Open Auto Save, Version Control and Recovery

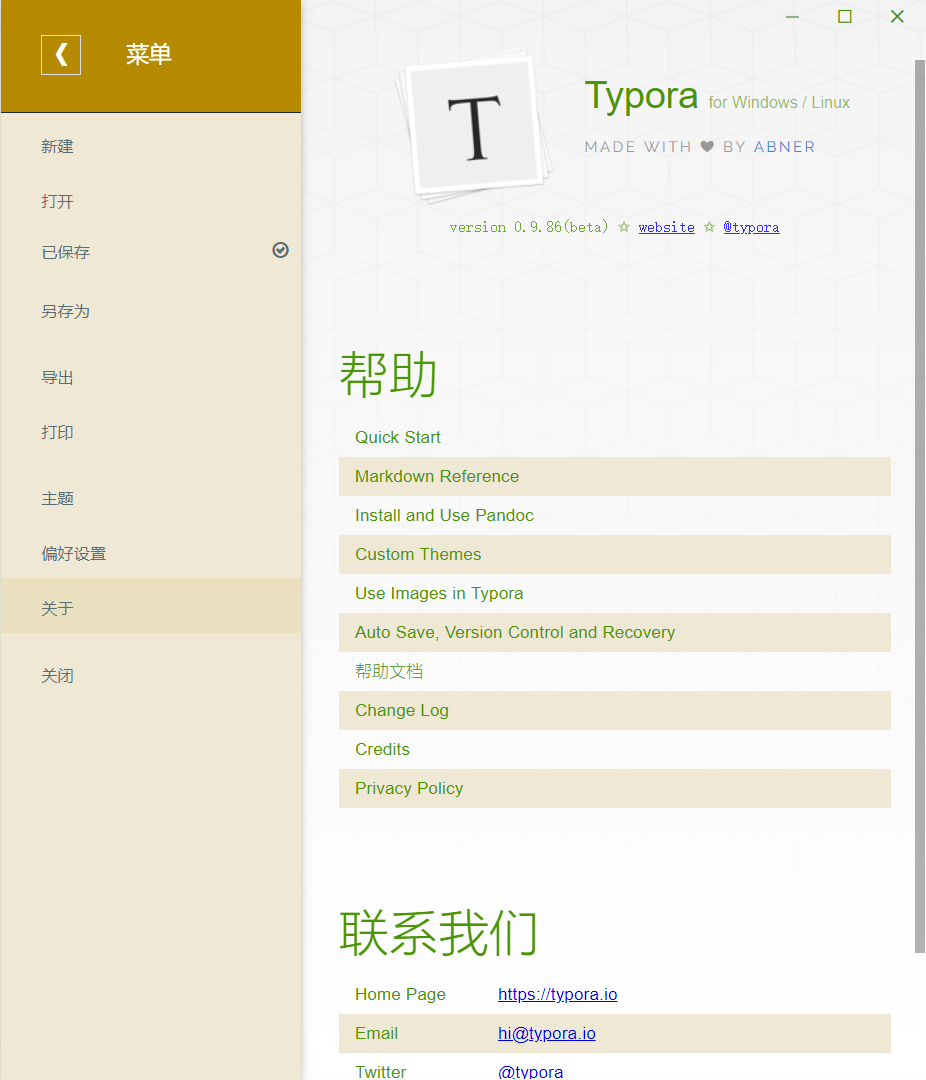(x=615, y=632)
